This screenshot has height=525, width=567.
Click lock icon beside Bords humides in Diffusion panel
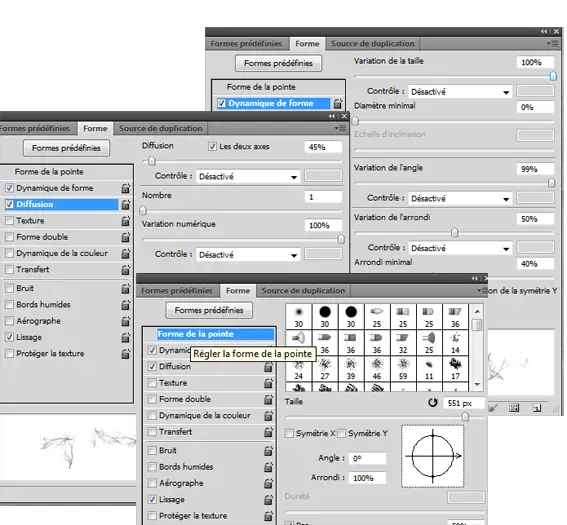pos(125,304)
